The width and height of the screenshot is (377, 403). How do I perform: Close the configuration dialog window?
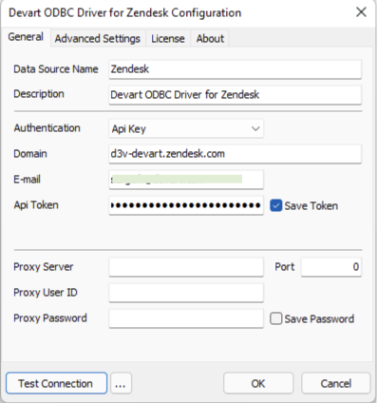click(x=361, y=12)
